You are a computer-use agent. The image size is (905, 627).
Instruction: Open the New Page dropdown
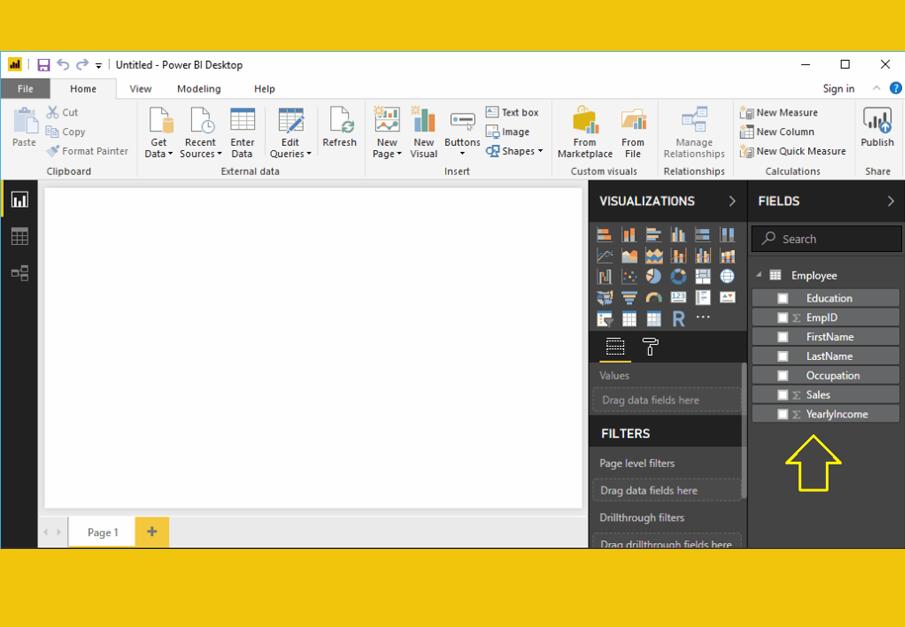click(387, 133)
